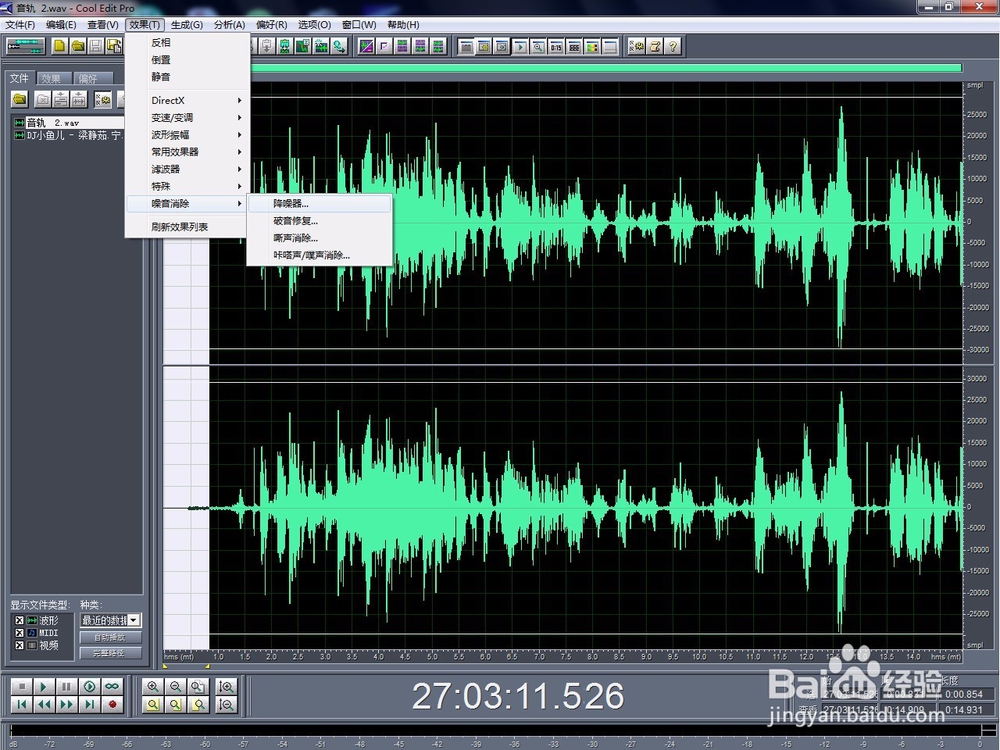This screenshot has width=1000, height=750.
Task: Select 降噪器... from the submenu
Action: point(320,204)
